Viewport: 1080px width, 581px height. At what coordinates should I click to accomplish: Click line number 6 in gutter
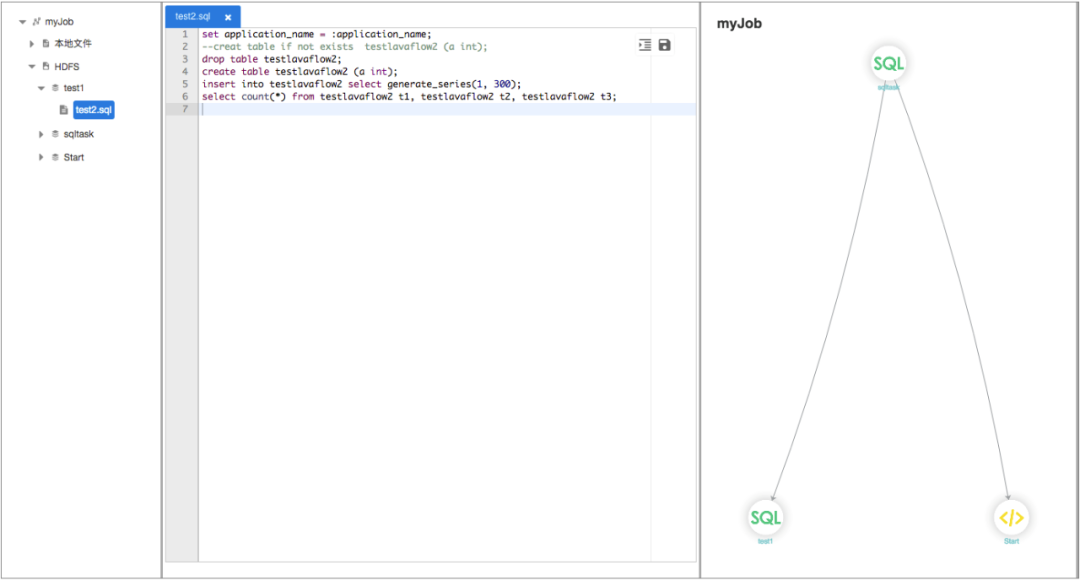point(185,96)
